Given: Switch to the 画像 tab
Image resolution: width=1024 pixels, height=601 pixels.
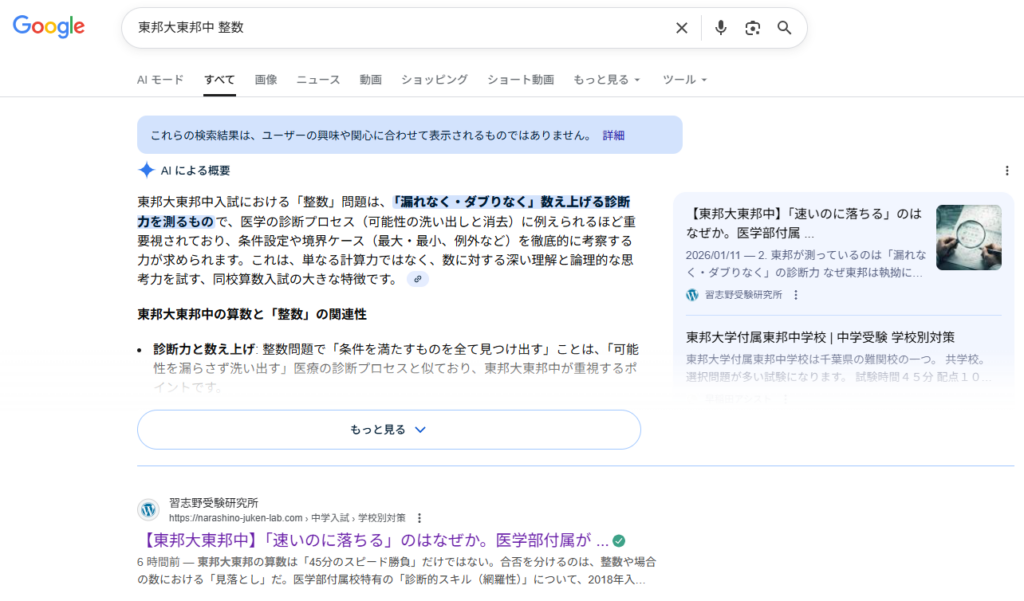Looking at the screenshot, I should (x=266, y=80).
